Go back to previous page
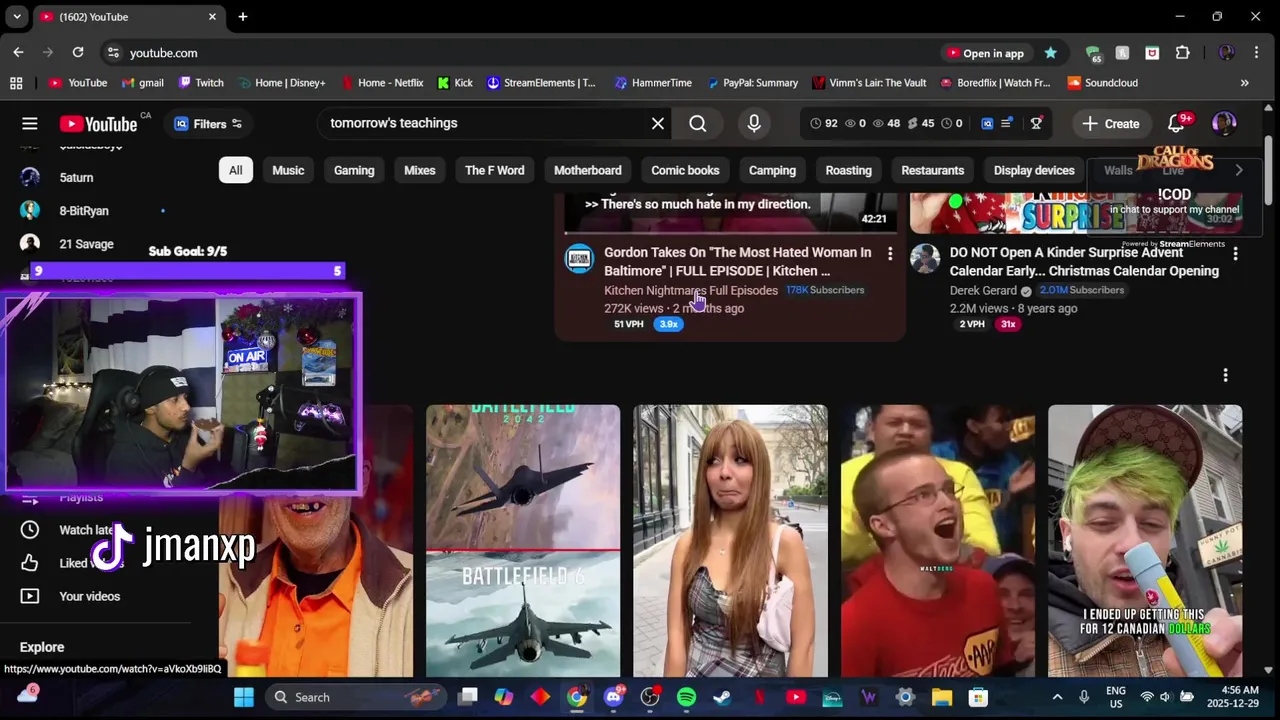Image resolution: width=1280 pixels, height=720 pixels. (18, 52)
